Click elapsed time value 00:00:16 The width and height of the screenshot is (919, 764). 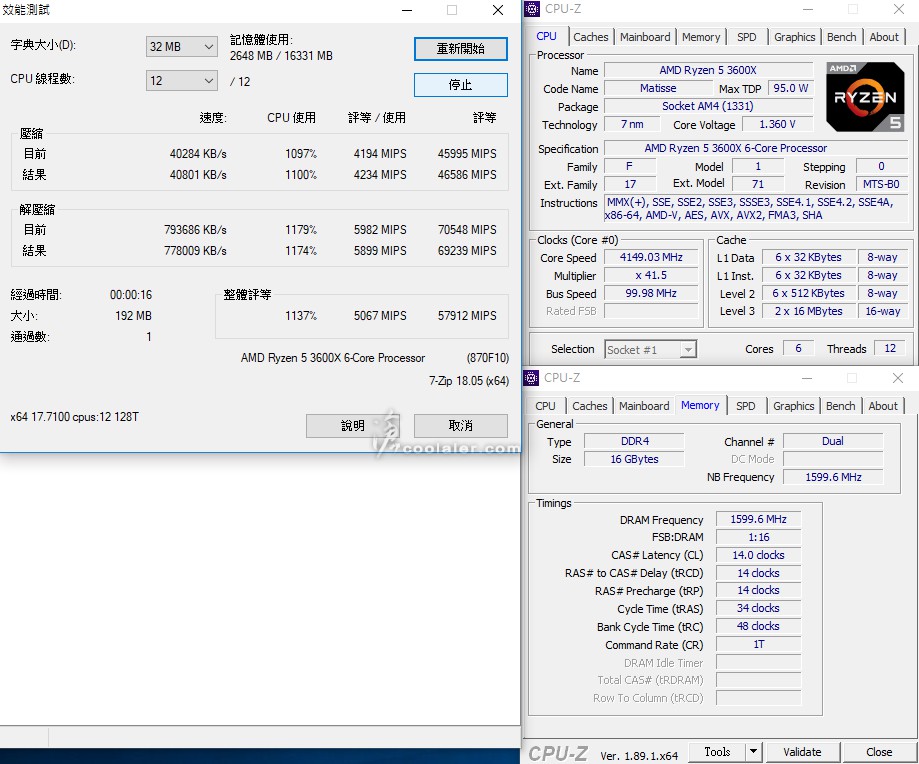pos(131,295)
